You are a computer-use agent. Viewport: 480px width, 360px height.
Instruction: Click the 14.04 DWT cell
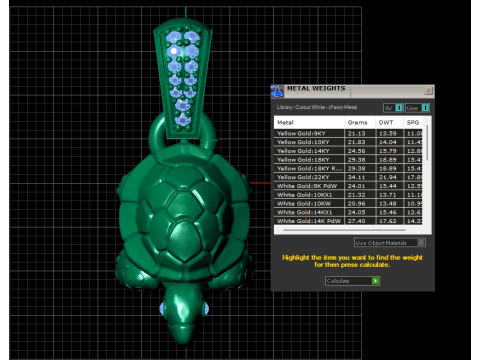[389, 142]
